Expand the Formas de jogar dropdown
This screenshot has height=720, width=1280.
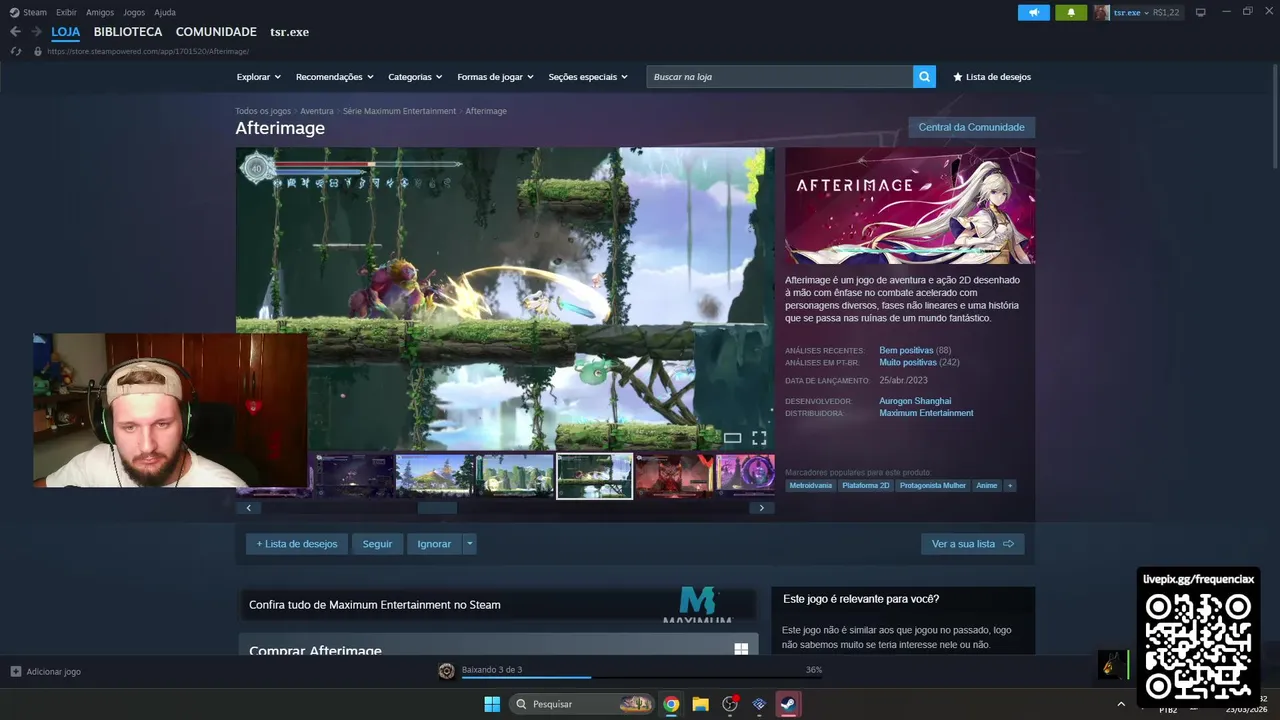pos(495,77)
